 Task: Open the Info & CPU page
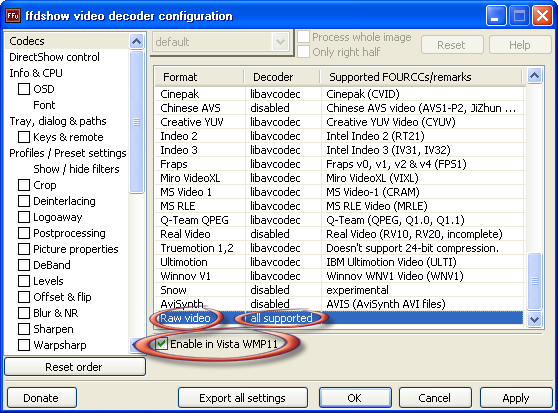36,73
